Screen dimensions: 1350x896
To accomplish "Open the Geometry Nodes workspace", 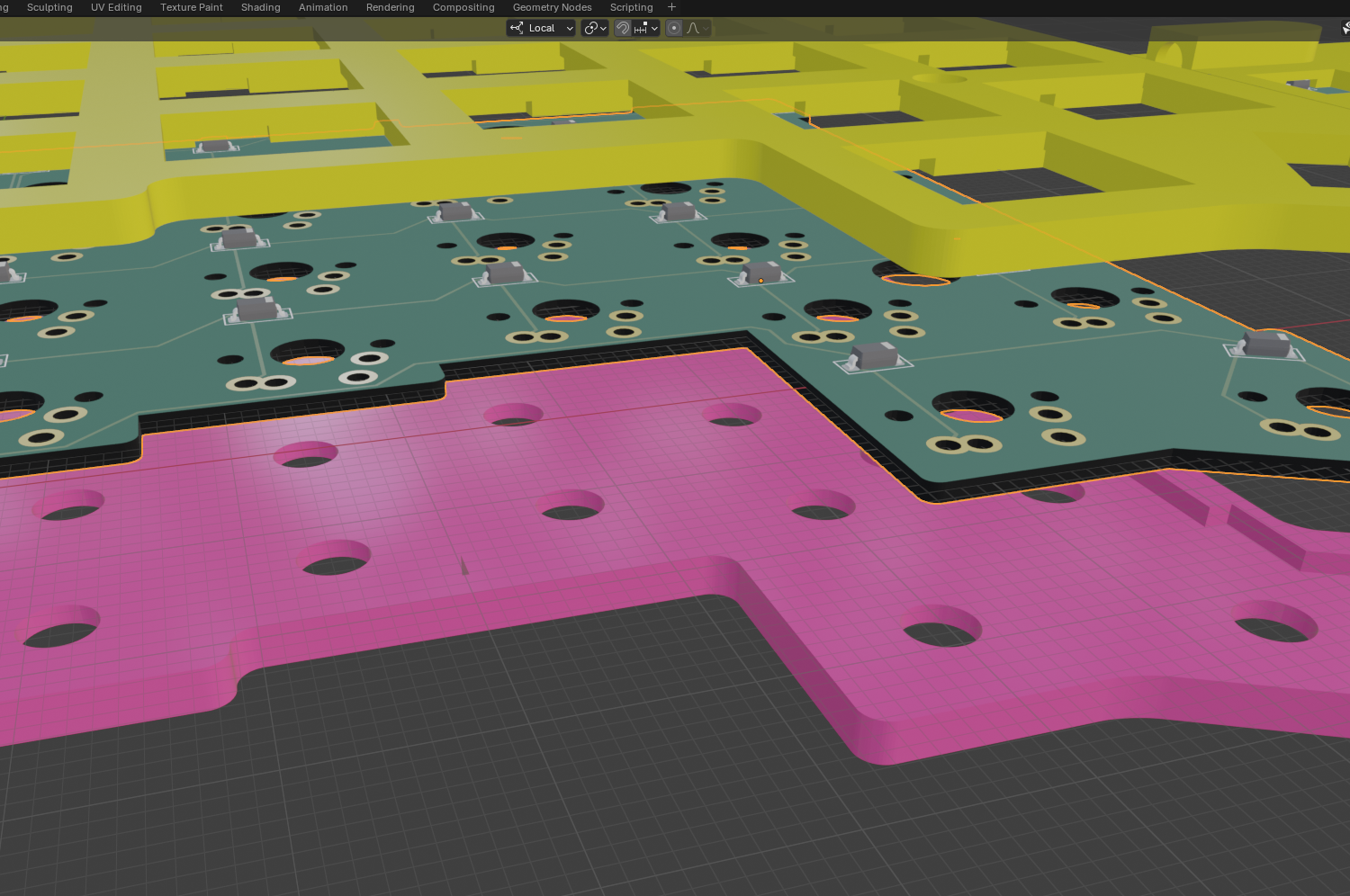I will pos(552,7).
